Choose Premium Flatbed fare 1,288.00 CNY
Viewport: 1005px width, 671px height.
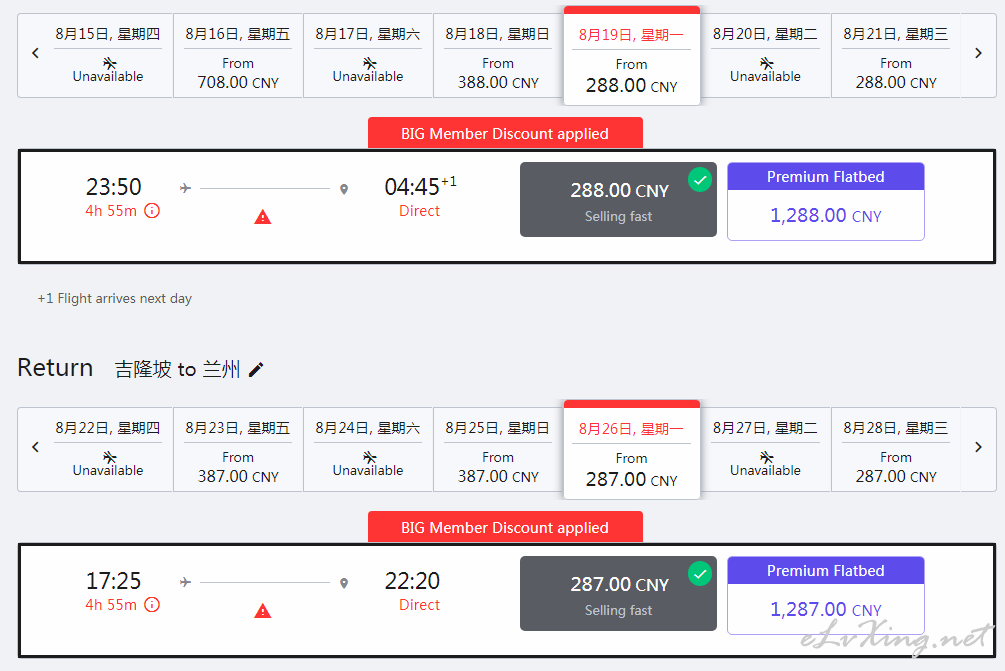click(826, 201)
